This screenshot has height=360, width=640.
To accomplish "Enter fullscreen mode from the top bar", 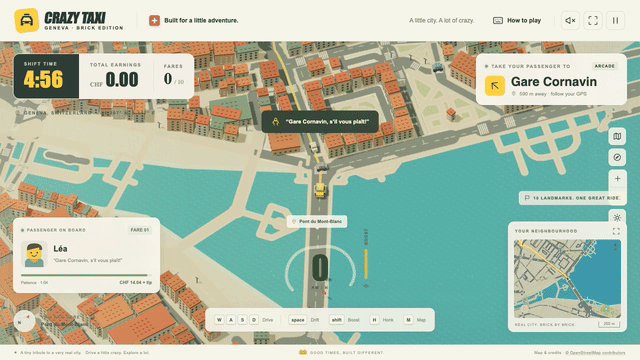I will (593, 20).
